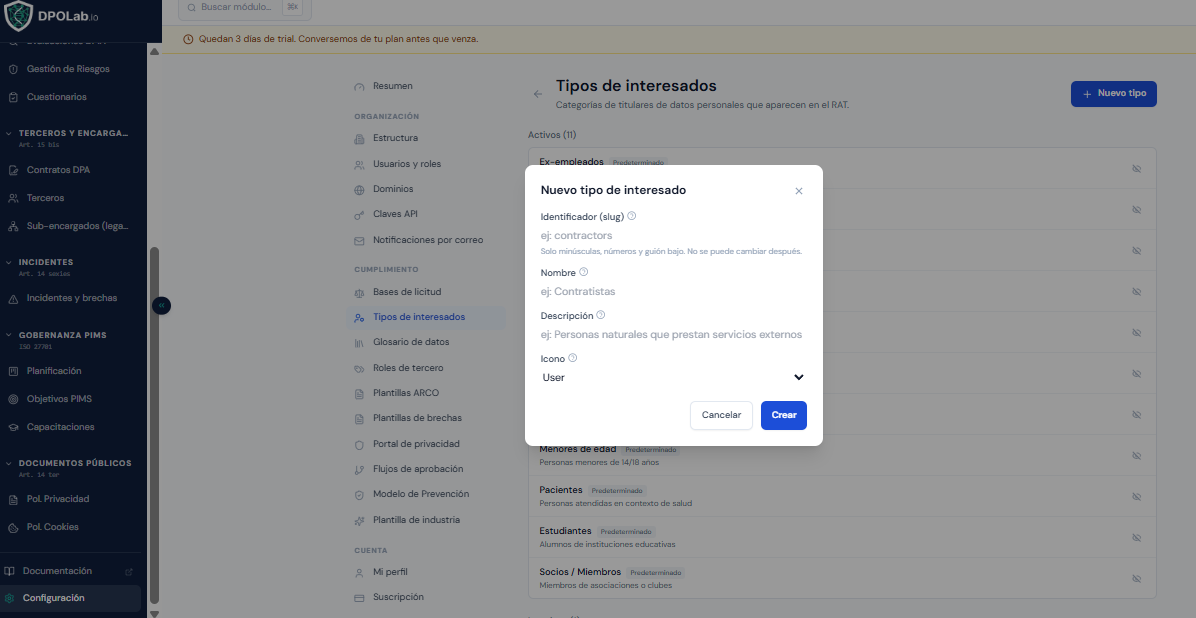Open Mi perfil account page
1196x618 pixels.
426,571
